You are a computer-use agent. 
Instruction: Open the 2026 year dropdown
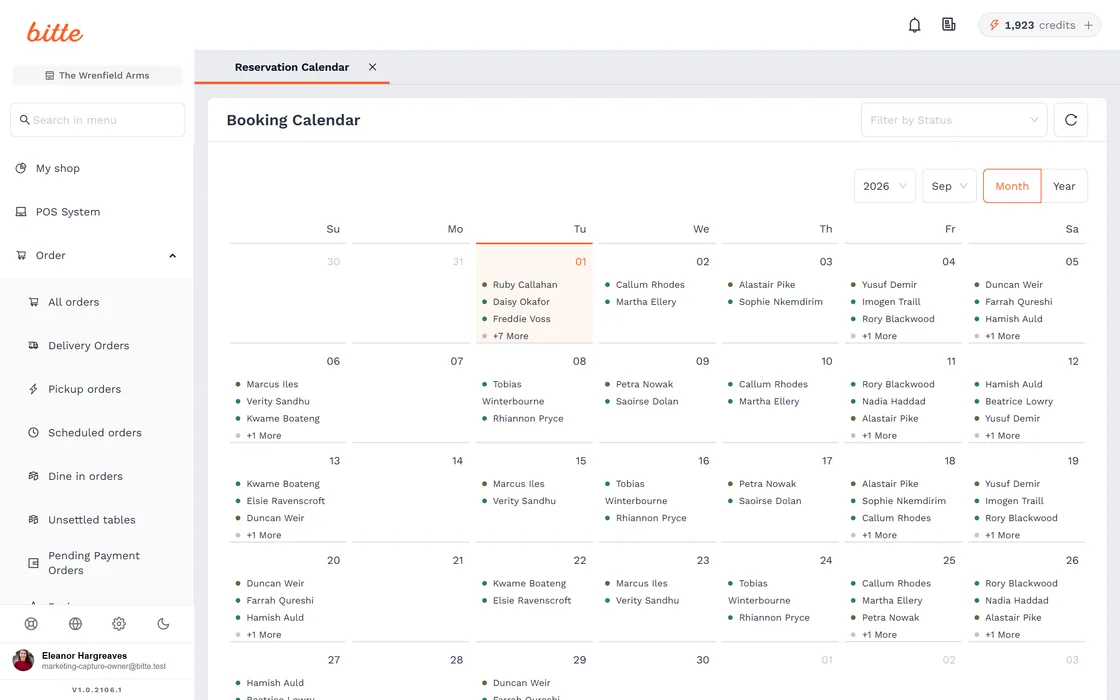[884, 186]
